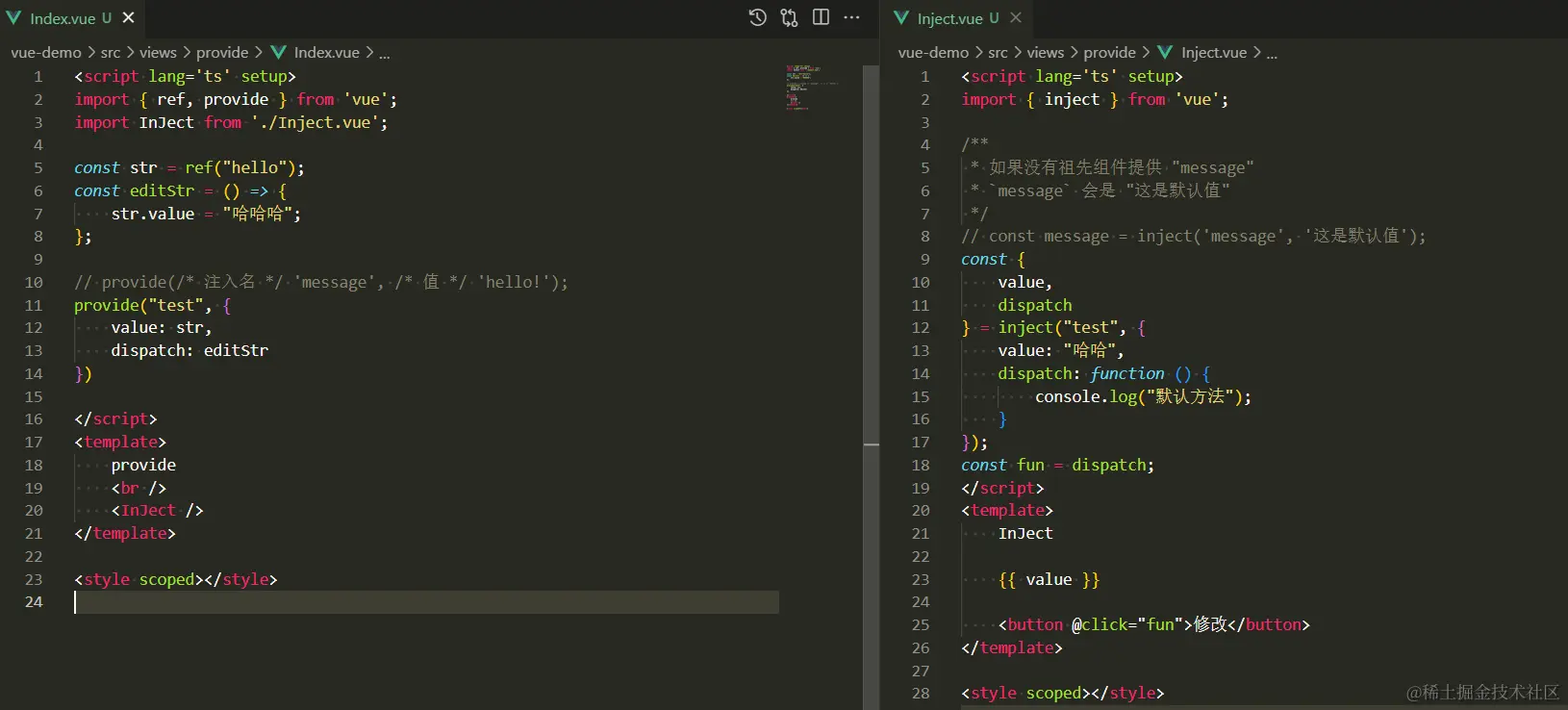Image resolution: width=1568 pixels, height=710 pixels.
Task: Close the Index.vue tab
Action: [x=128, y=17]
